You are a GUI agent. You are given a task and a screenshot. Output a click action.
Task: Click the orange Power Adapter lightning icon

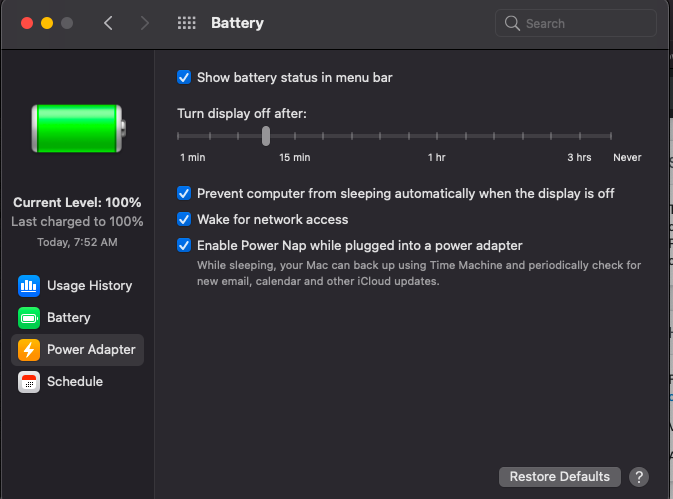point(29,350)
